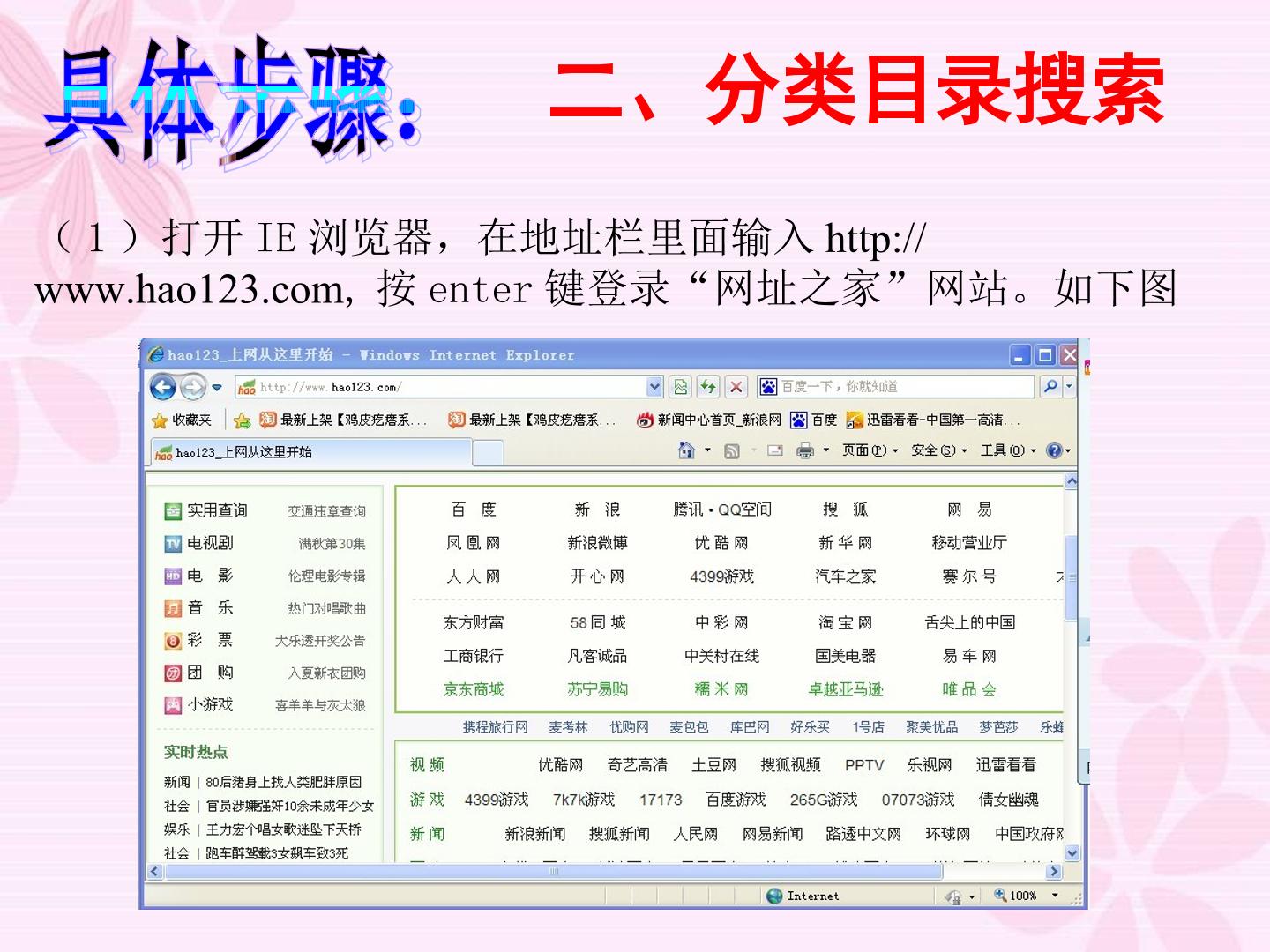
Task: Click the Compatibility View icon beside address bar
Action: 681,387
